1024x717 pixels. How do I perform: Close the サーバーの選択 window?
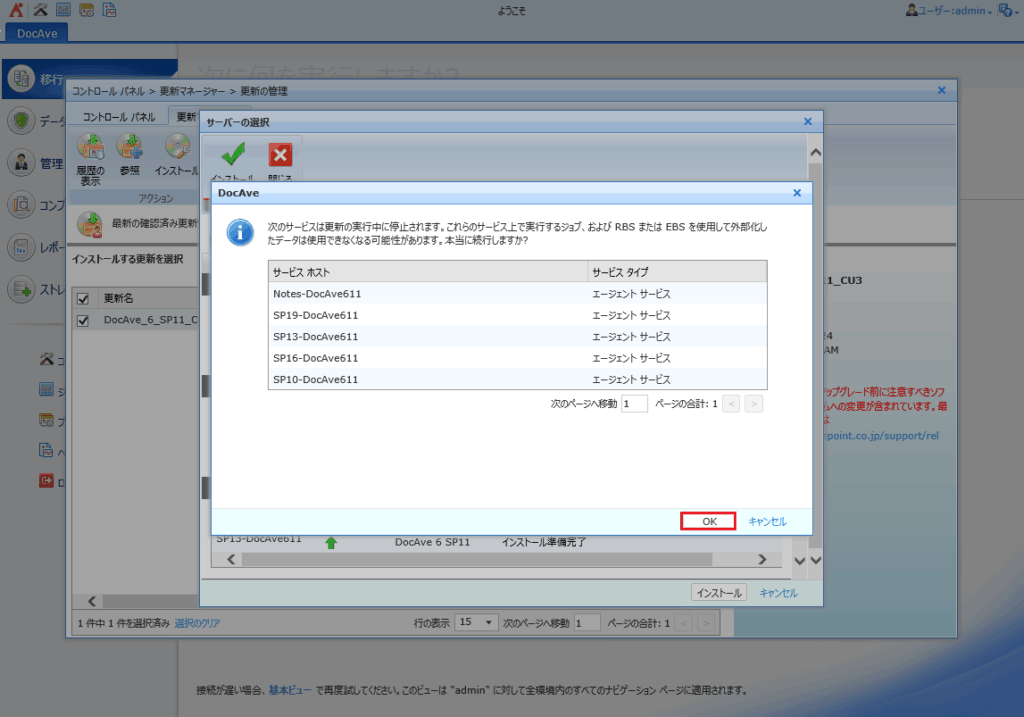tap(808, 121)
